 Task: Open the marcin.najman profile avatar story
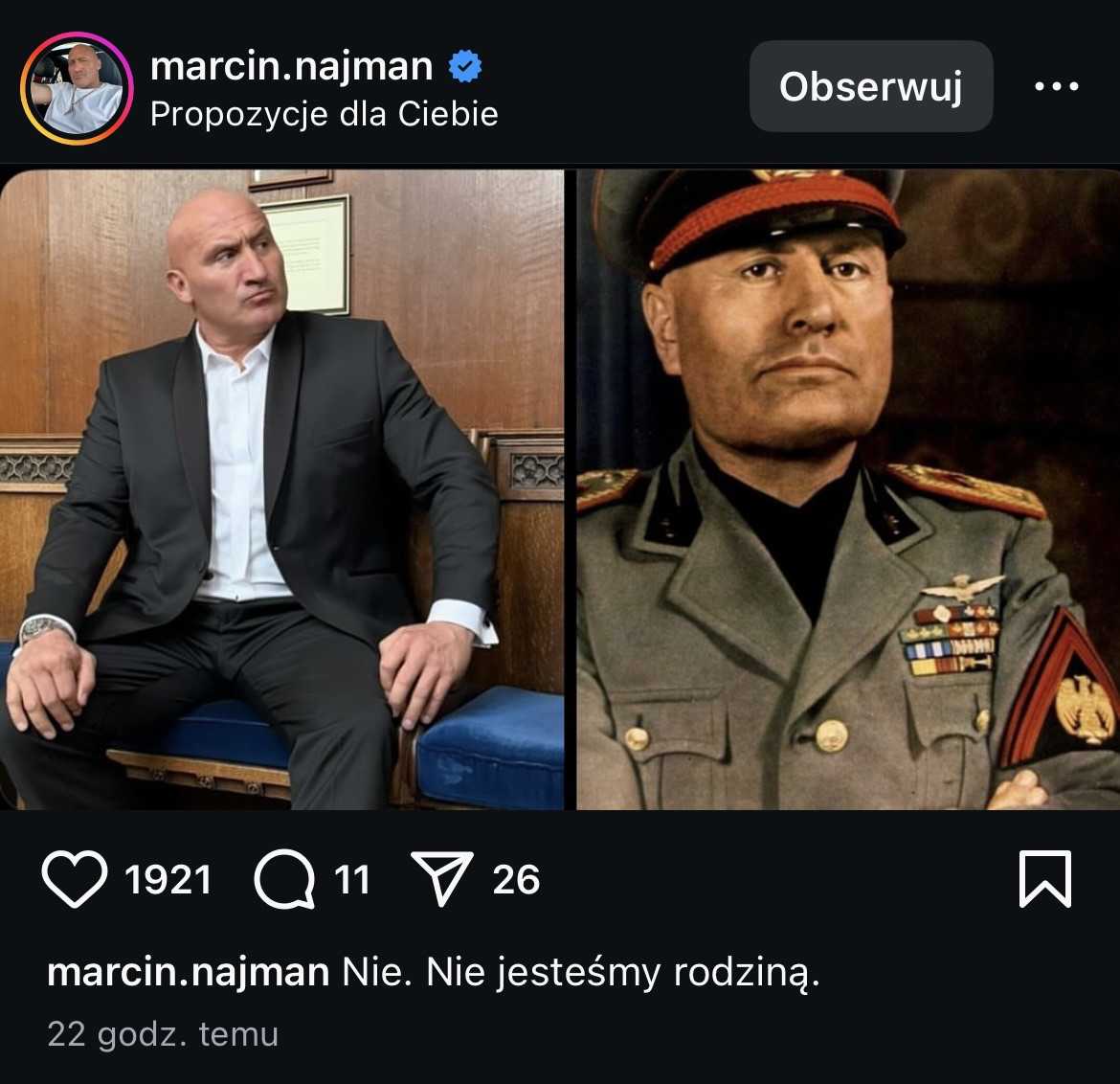pyautogui.click(x=76, y=88)
